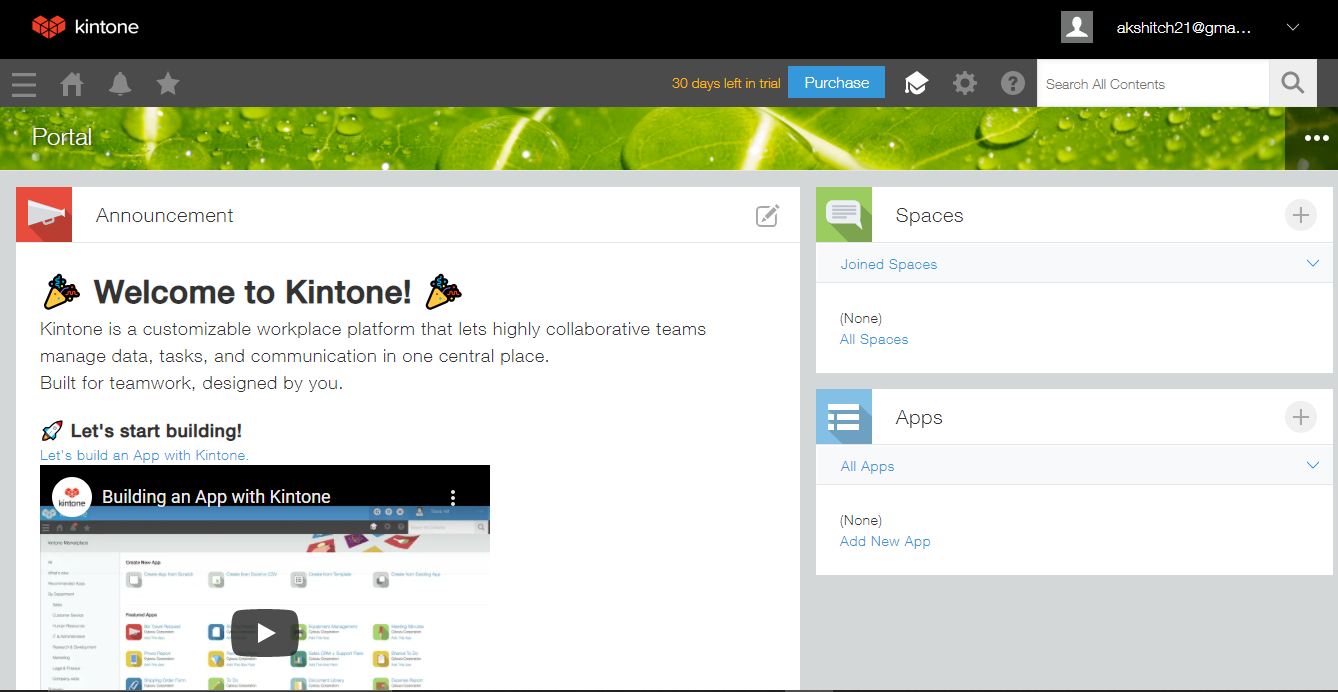Open portal options ellipsis menu
This screenshot has width=1338, height=692.
pyautogui.click(x=1317, y=138)
